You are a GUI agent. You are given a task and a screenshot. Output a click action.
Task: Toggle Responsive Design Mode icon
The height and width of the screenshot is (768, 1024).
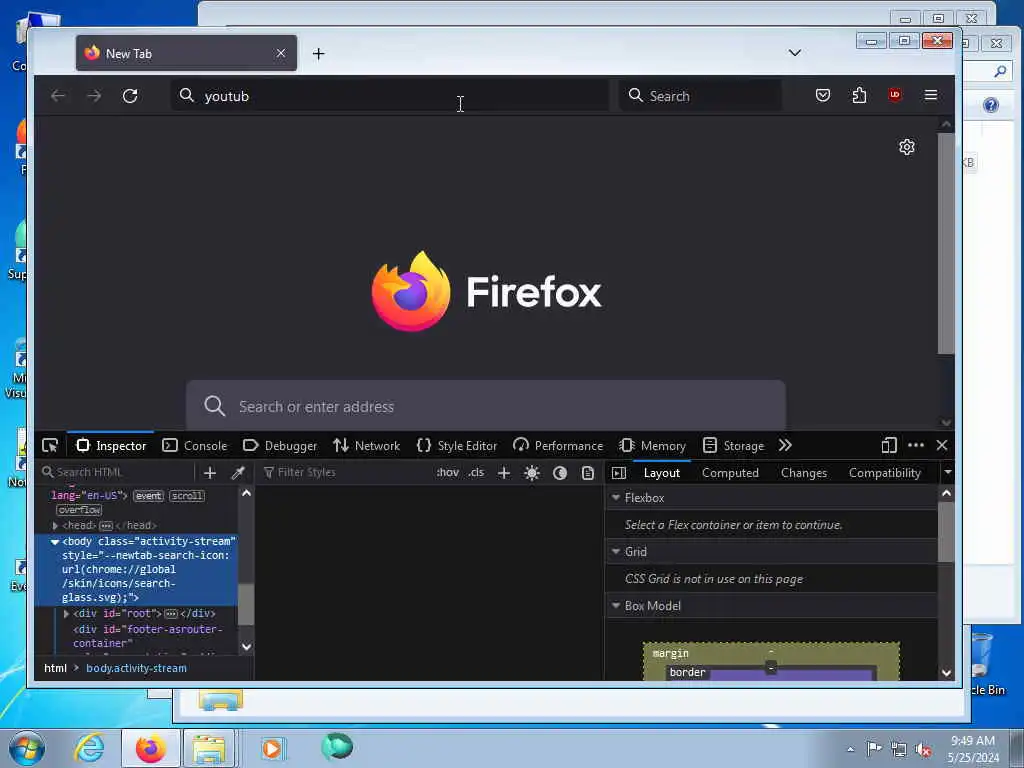click(x=889, y=445)
